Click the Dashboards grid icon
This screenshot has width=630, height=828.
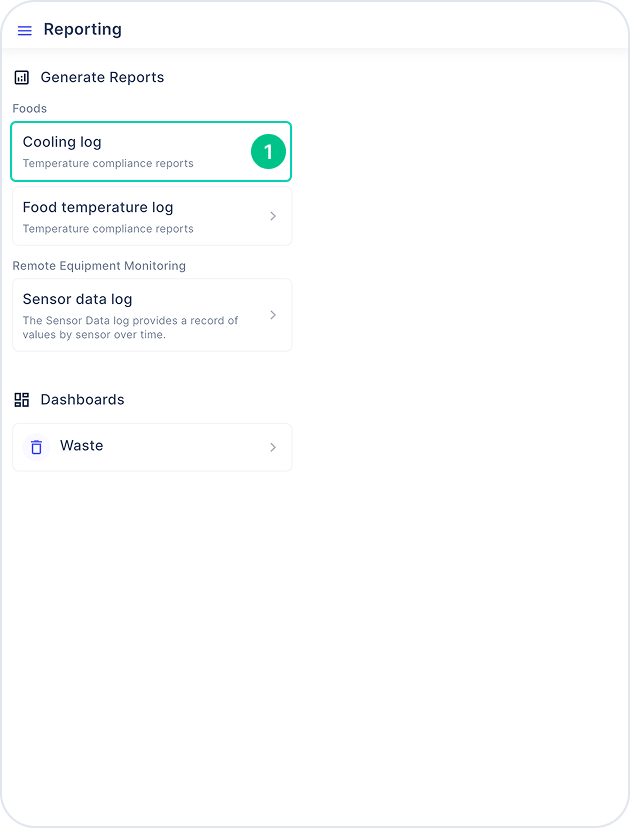pos(22,400)
